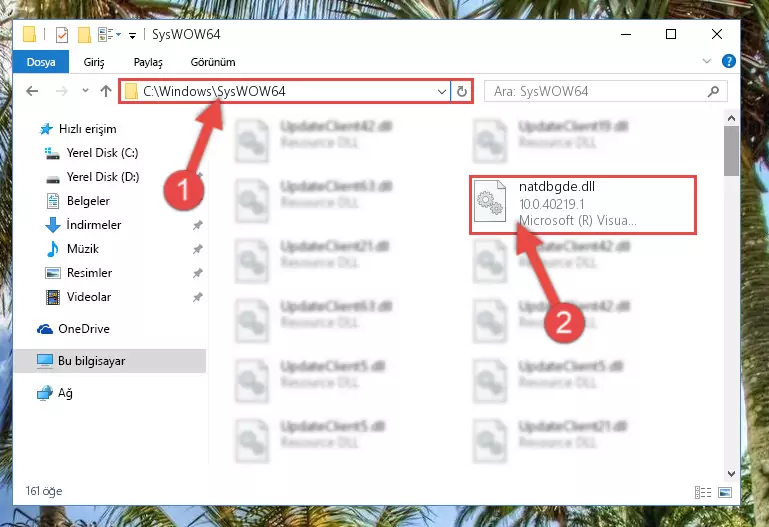Click the pin icon next to Videolar

click(x=197, y=297)
